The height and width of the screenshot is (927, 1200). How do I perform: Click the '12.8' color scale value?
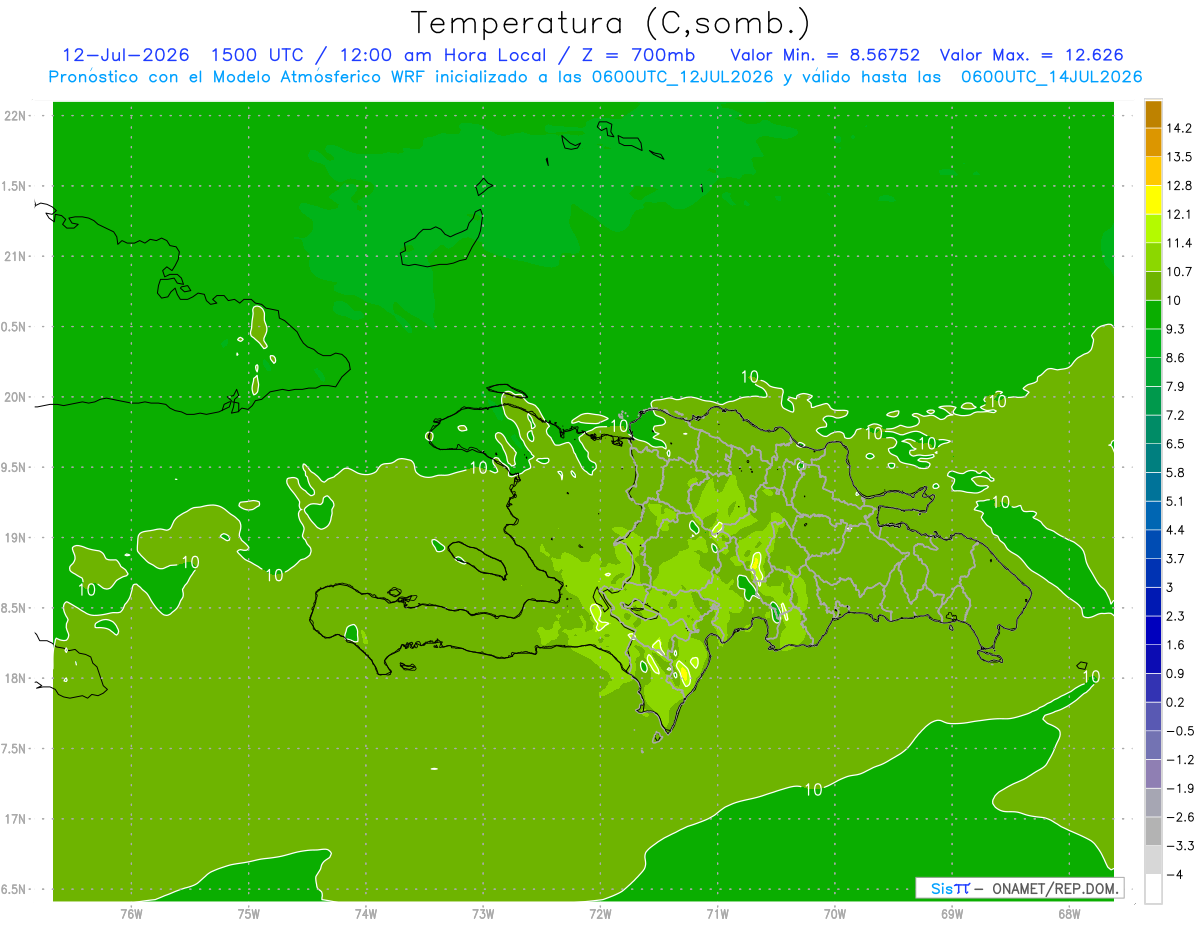(1180, 185)
